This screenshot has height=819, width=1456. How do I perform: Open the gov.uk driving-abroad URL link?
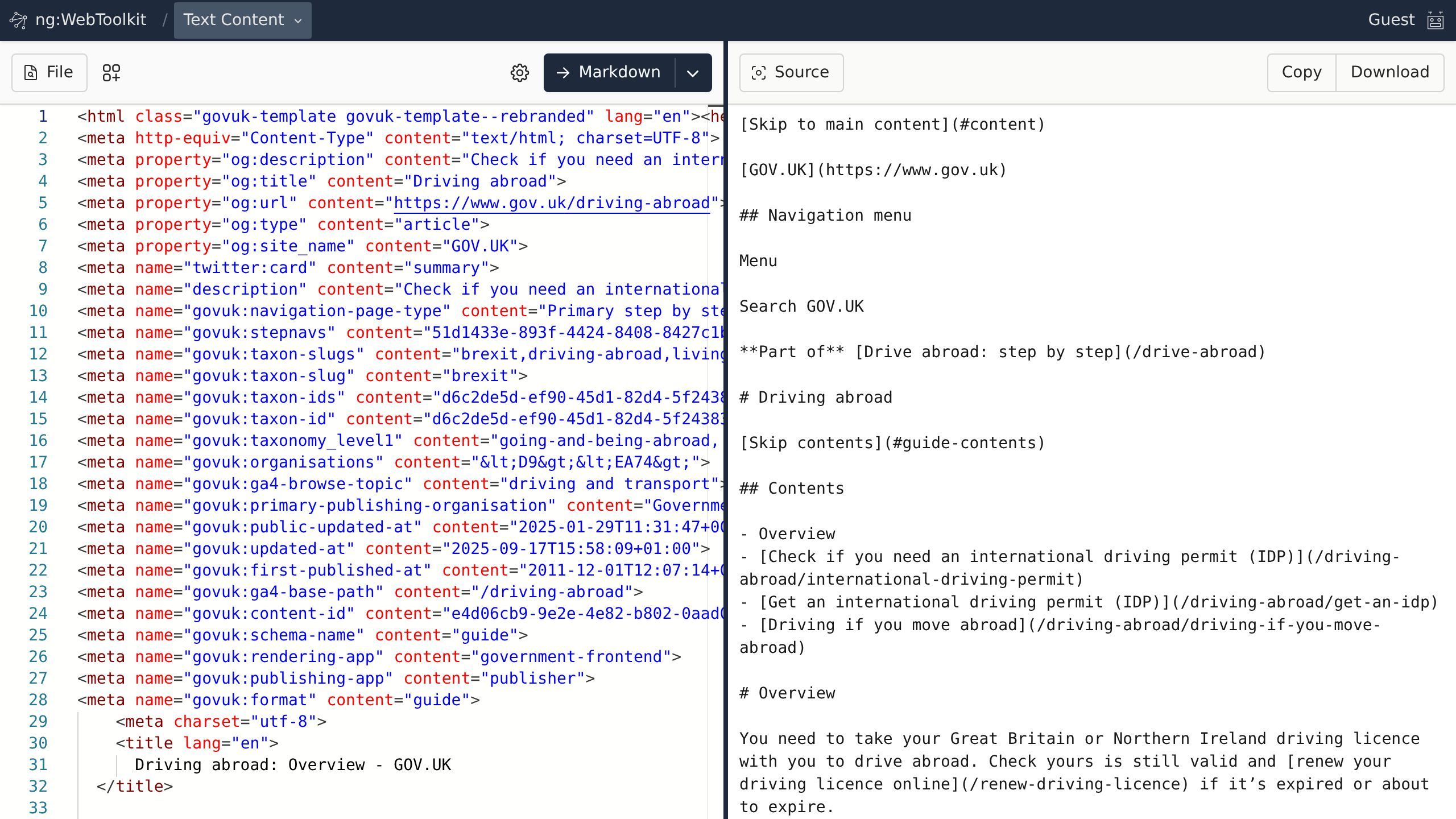[552, 203]
